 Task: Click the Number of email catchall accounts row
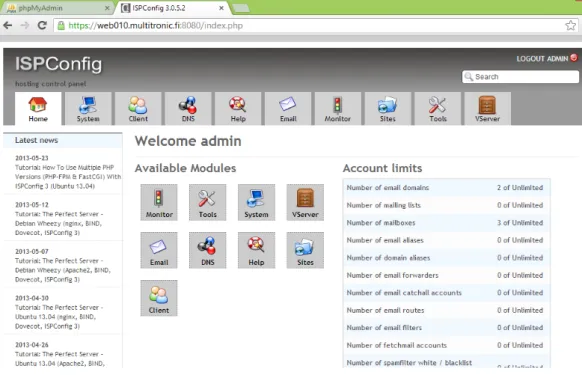pyautogui.click(x=447, y=293)
